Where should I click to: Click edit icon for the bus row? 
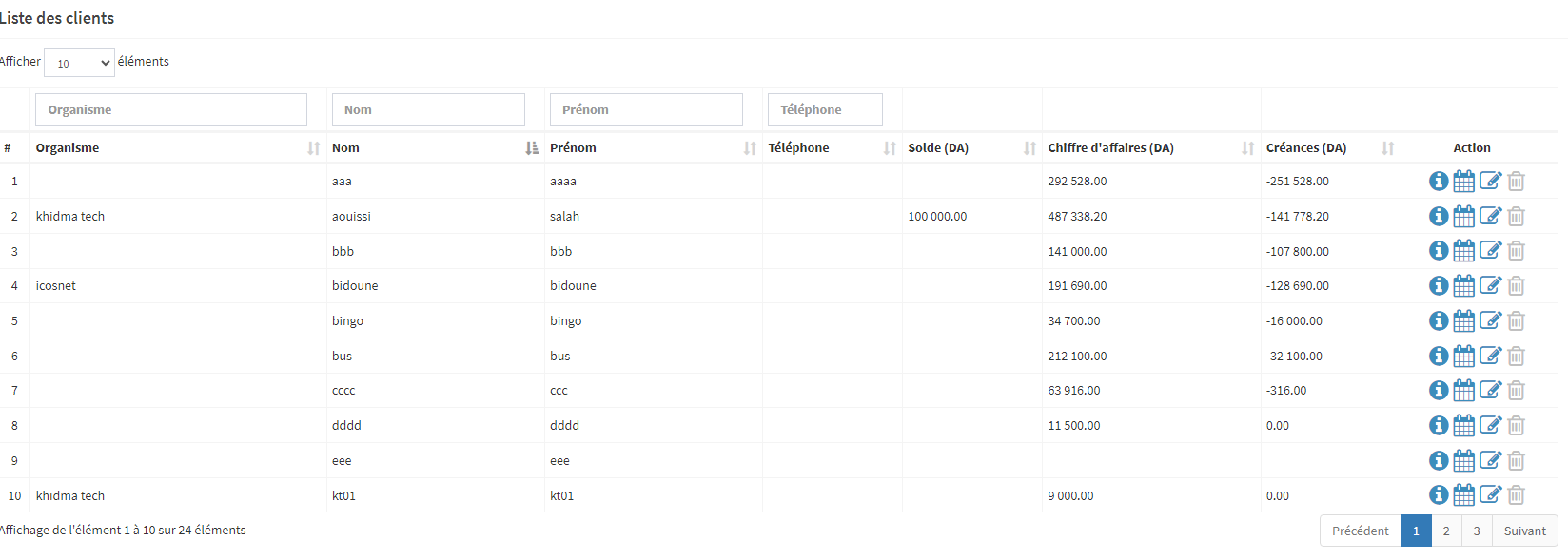click(1490, 356)
